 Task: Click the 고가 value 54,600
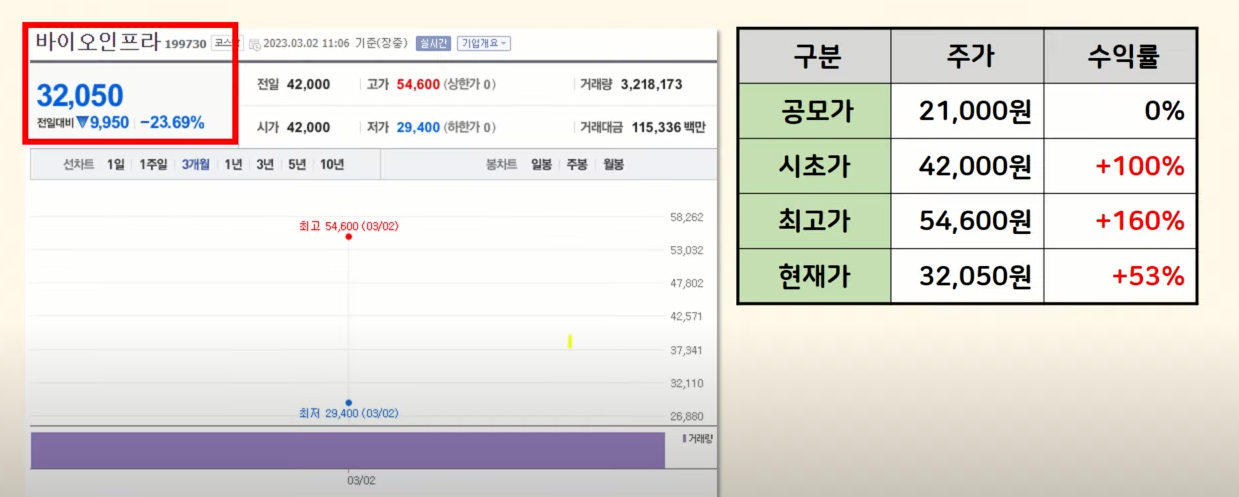coord(418,84)
